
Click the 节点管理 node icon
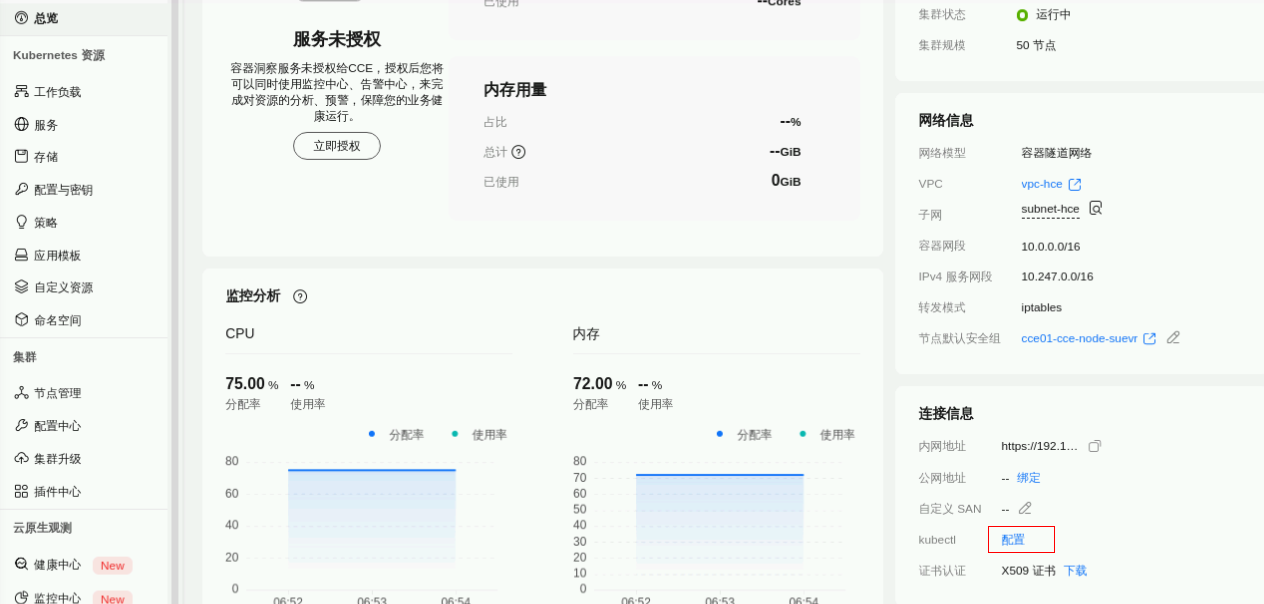click(x=21, y=393)
